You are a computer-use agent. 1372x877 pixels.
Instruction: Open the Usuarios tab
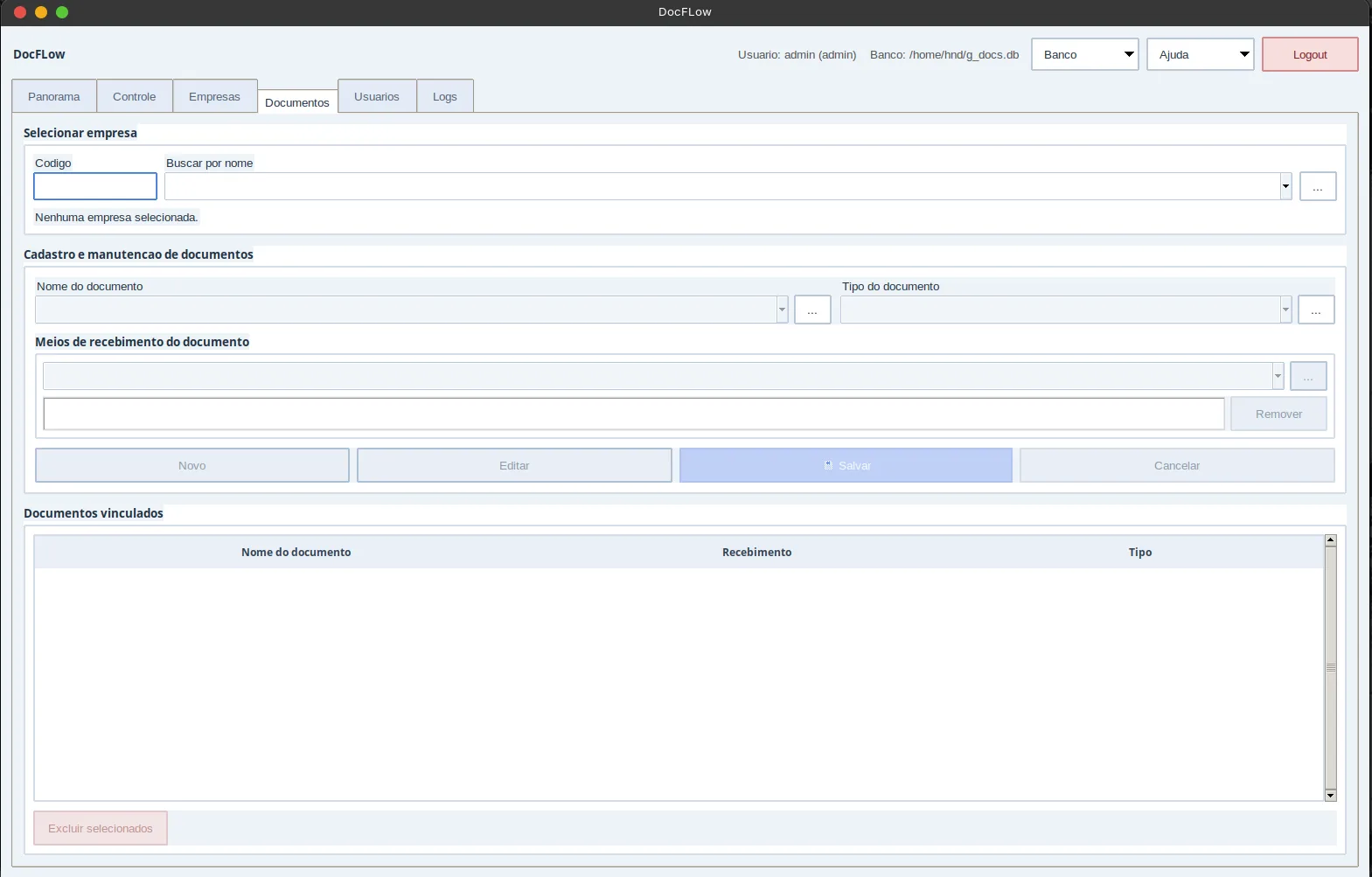[x=377, y=96]
